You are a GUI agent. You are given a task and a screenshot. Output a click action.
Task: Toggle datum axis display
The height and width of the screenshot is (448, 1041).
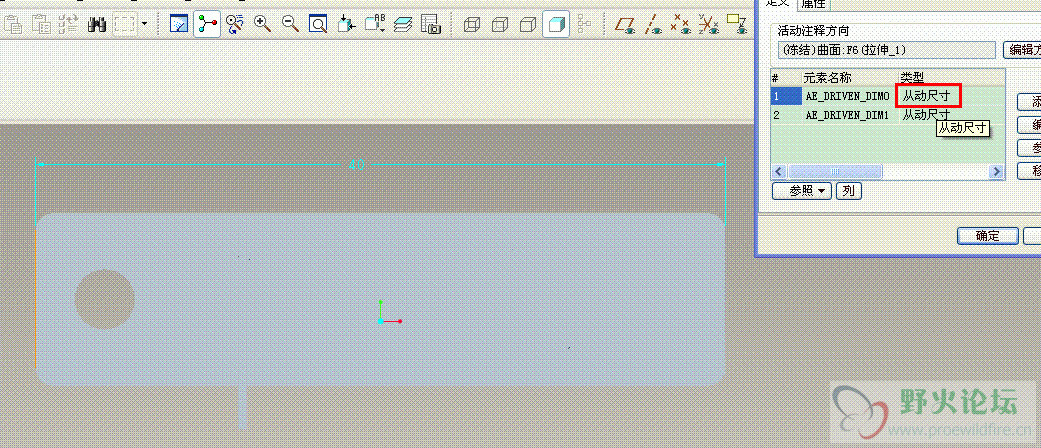tap(653, 25)
